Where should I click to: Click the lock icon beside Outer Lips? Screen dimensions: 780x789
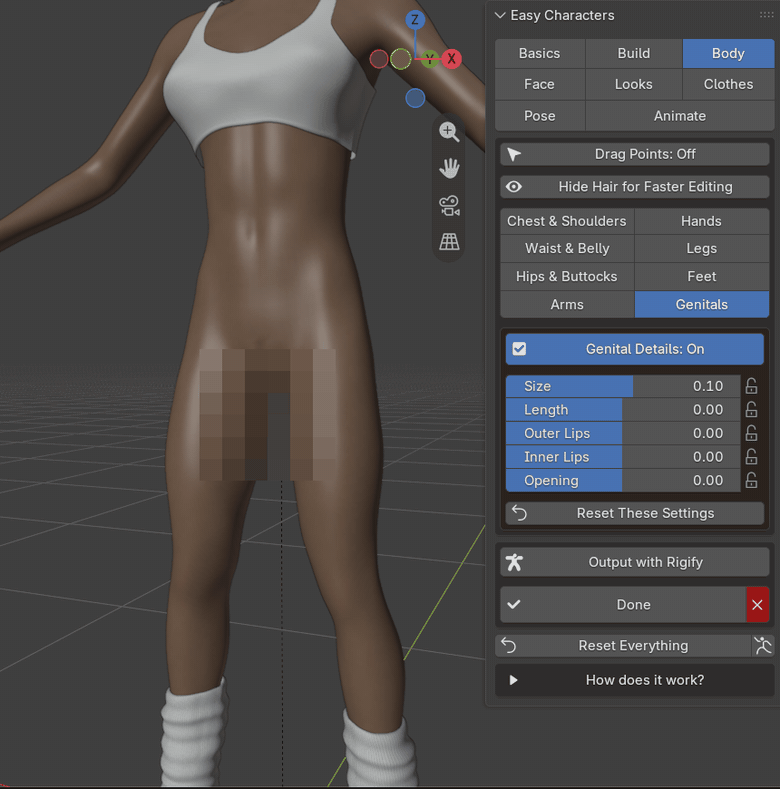click(751, 433)
